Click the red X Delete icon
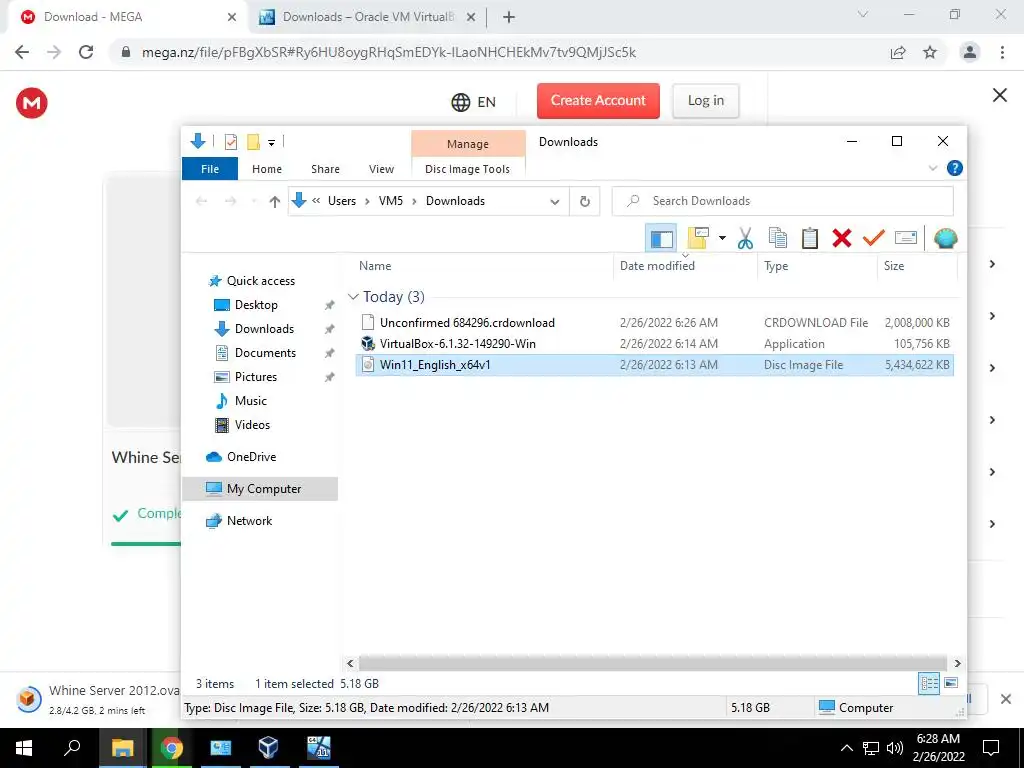Screen dimensions: 1024x768 [842, 238]
